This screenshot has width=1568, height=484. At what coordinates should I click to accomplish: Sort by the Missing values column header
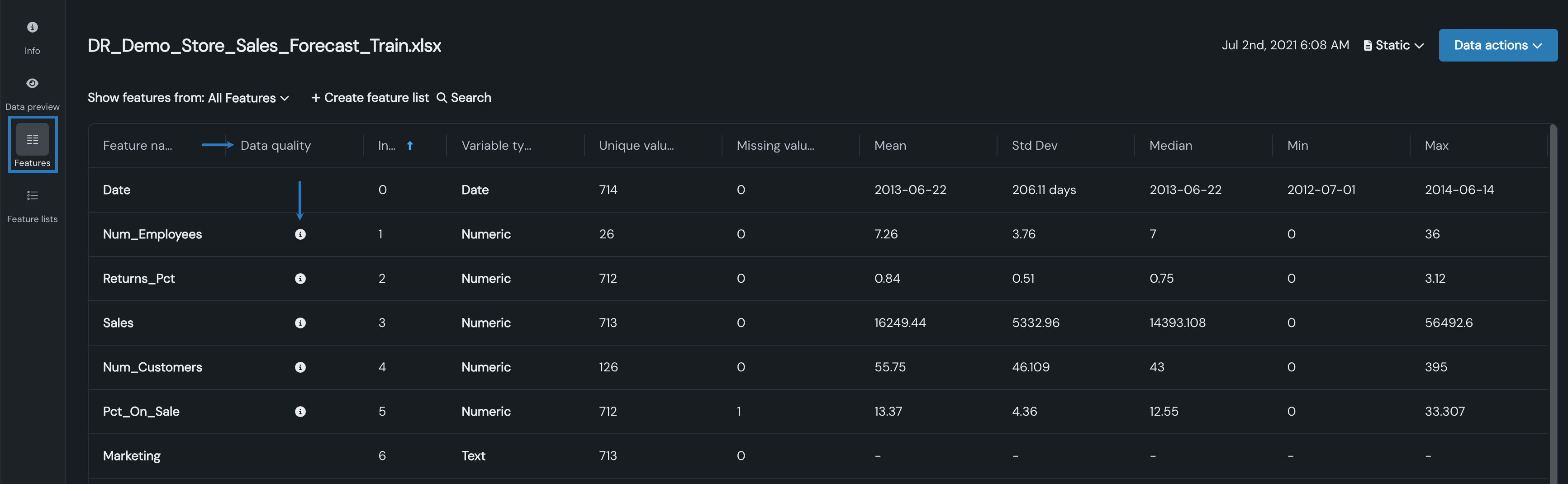pos(775,146)
